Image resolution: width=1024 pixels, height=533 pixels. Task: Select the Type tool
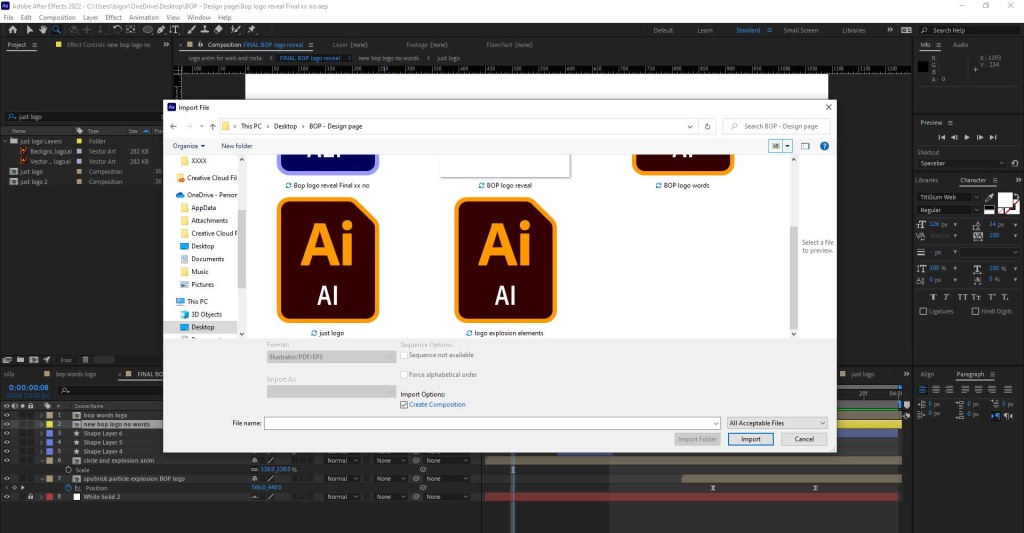[x=174, y=29]
